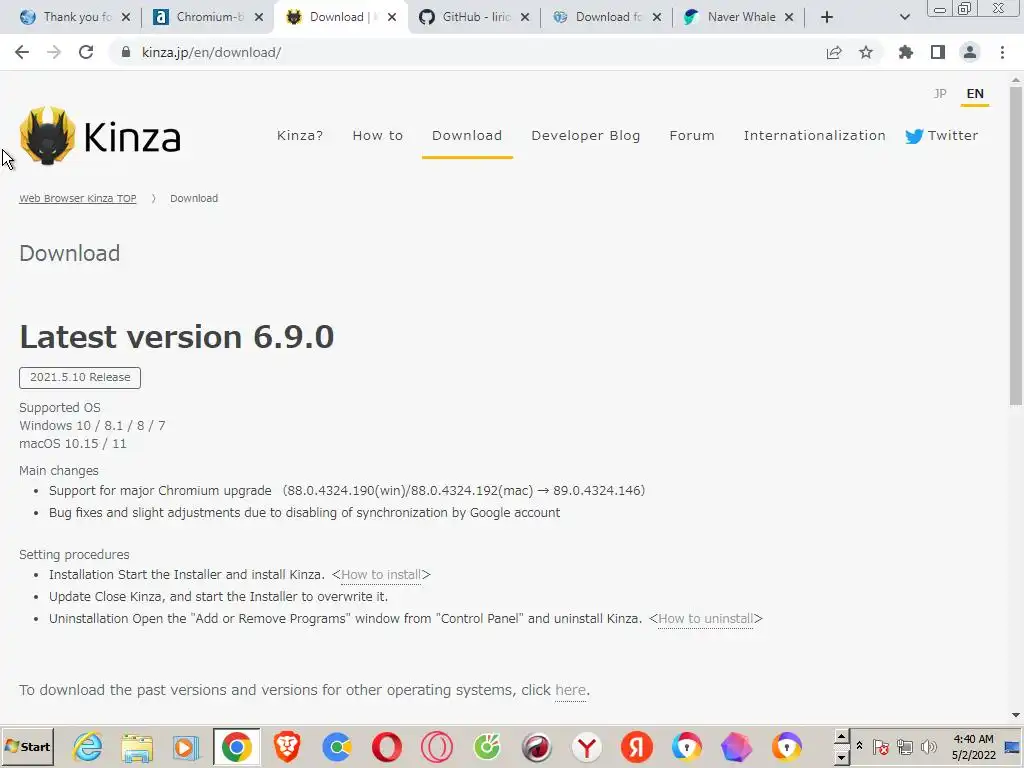Open the extensions puzzle icon
The image size is (1024, 768).
click(x=906, y=52)
